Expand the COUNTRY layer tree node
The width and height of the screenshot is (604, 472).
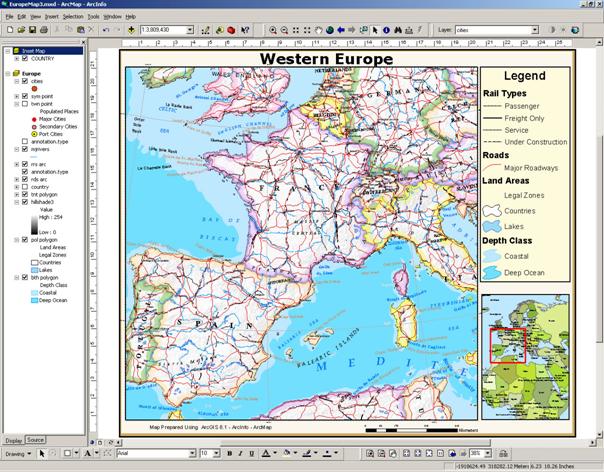coord(14,59)
